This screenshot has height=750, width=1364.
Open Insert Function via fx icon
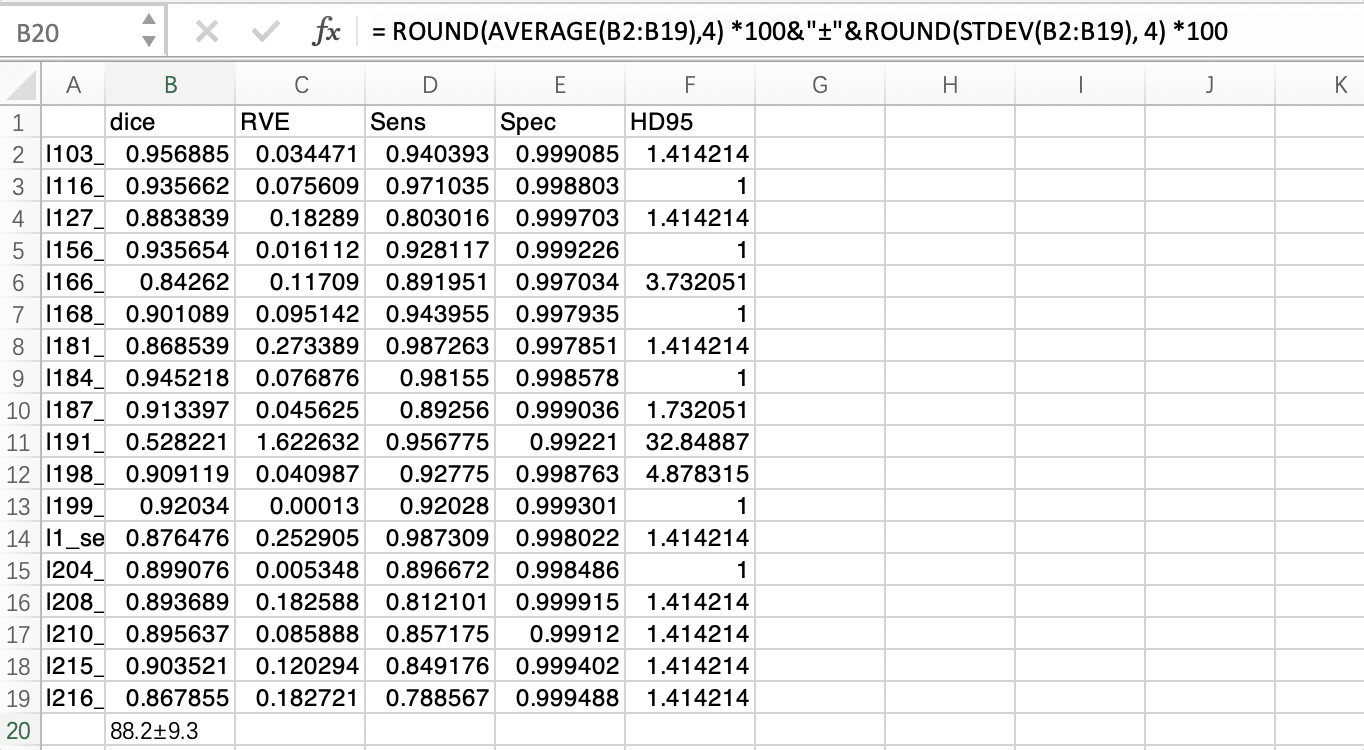[326, 32]
